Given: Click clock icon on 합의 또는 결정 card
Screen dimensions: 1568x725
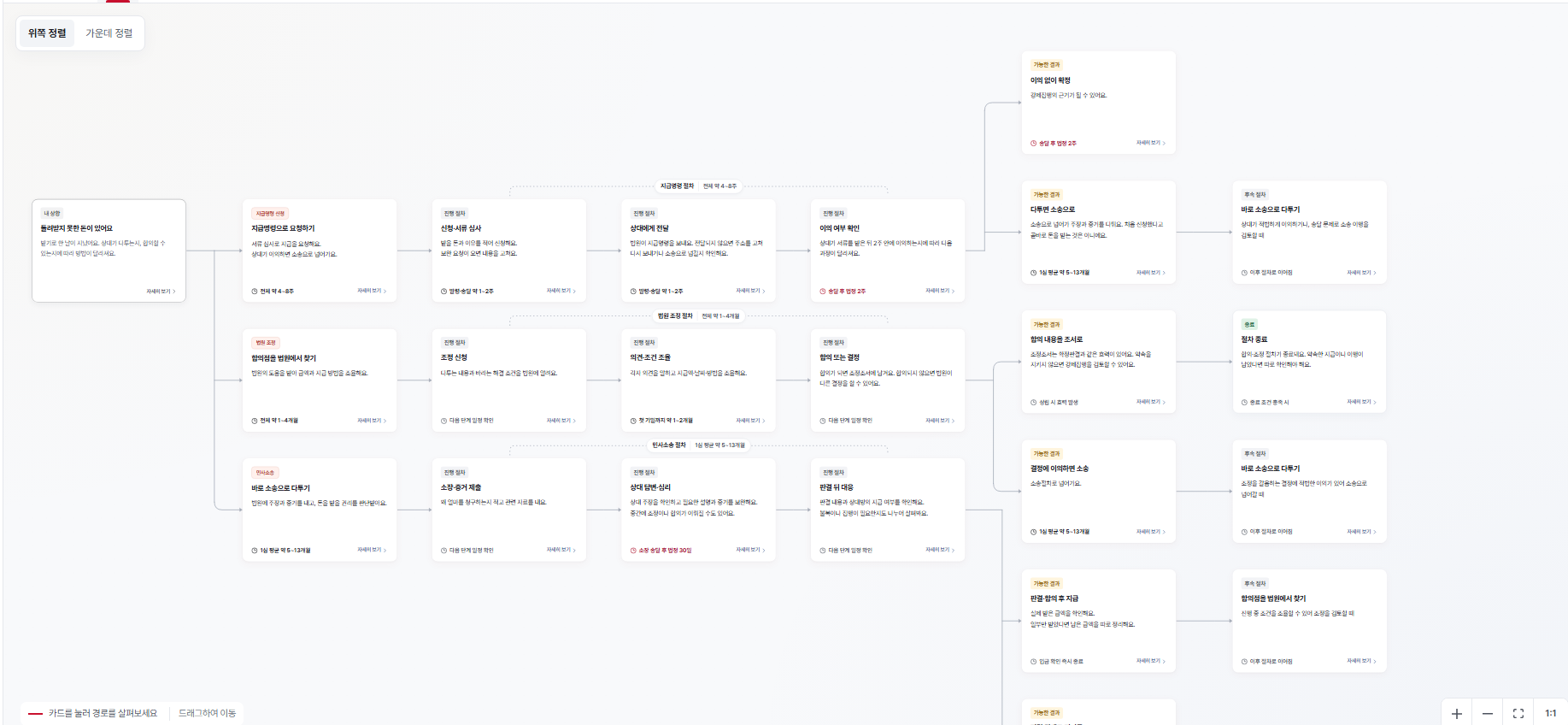Looking at the screenshot, I should point(823,421).
